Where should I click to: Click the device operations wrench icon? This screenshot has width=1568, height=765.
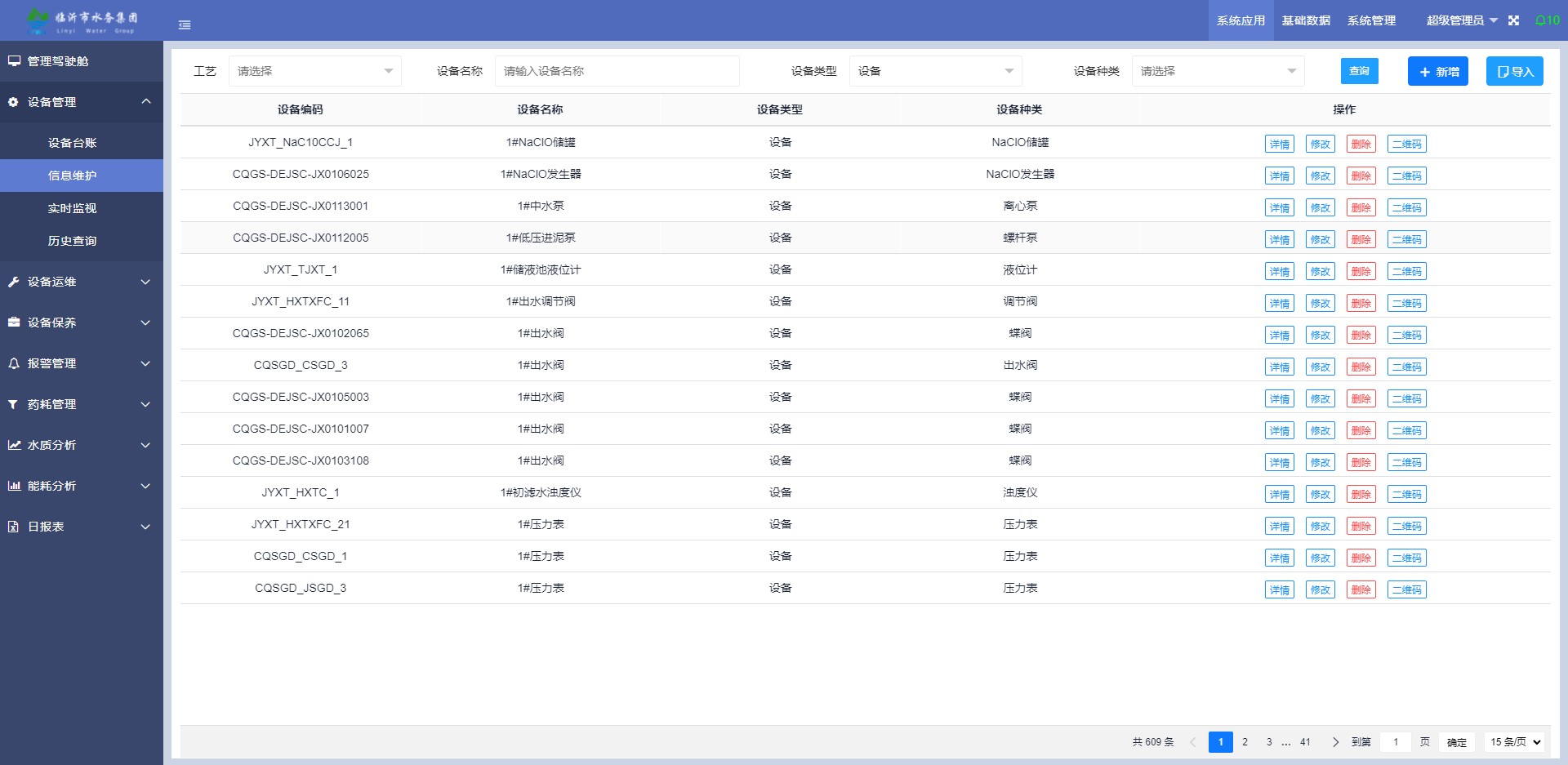[x=13, y=282]
